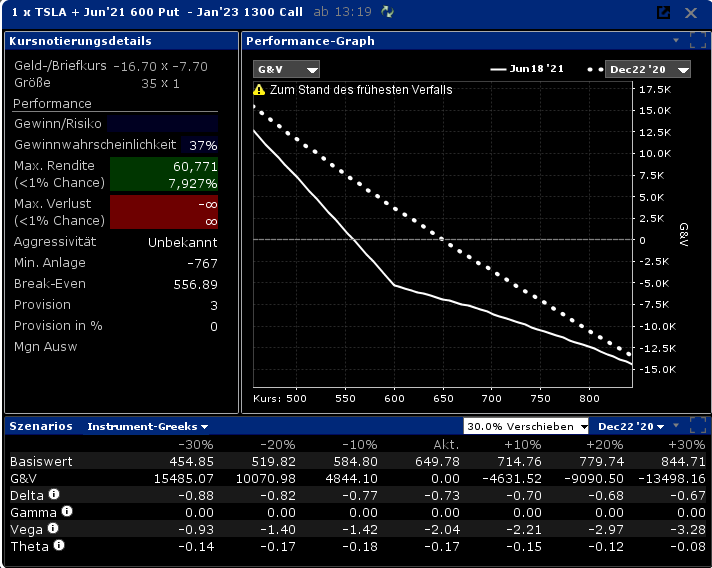Pop out the window using the title bar icon
712x568 pixels.
pos(663,12)
